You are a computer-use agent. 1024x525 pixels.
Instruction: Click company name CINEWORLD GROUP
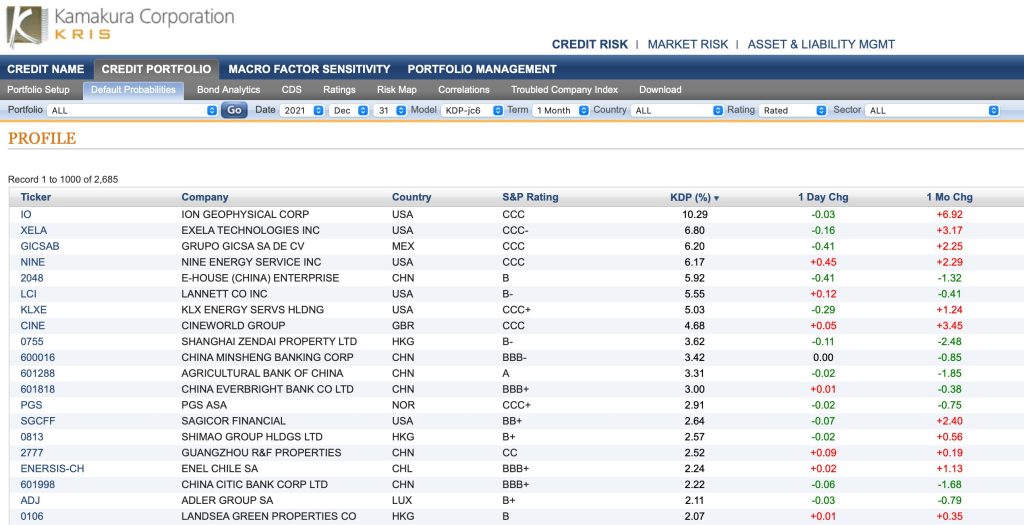tap(233, 325)
